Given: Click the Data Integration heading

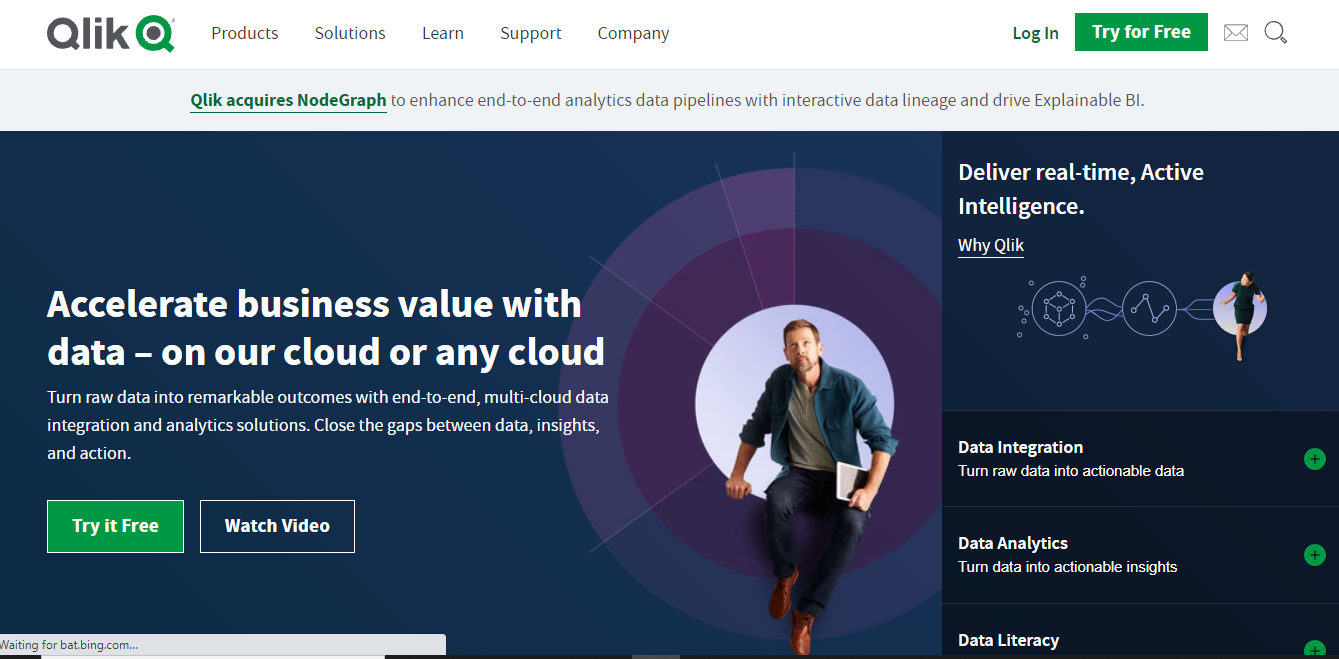Looking at the screenshot, I should 1020,447.
